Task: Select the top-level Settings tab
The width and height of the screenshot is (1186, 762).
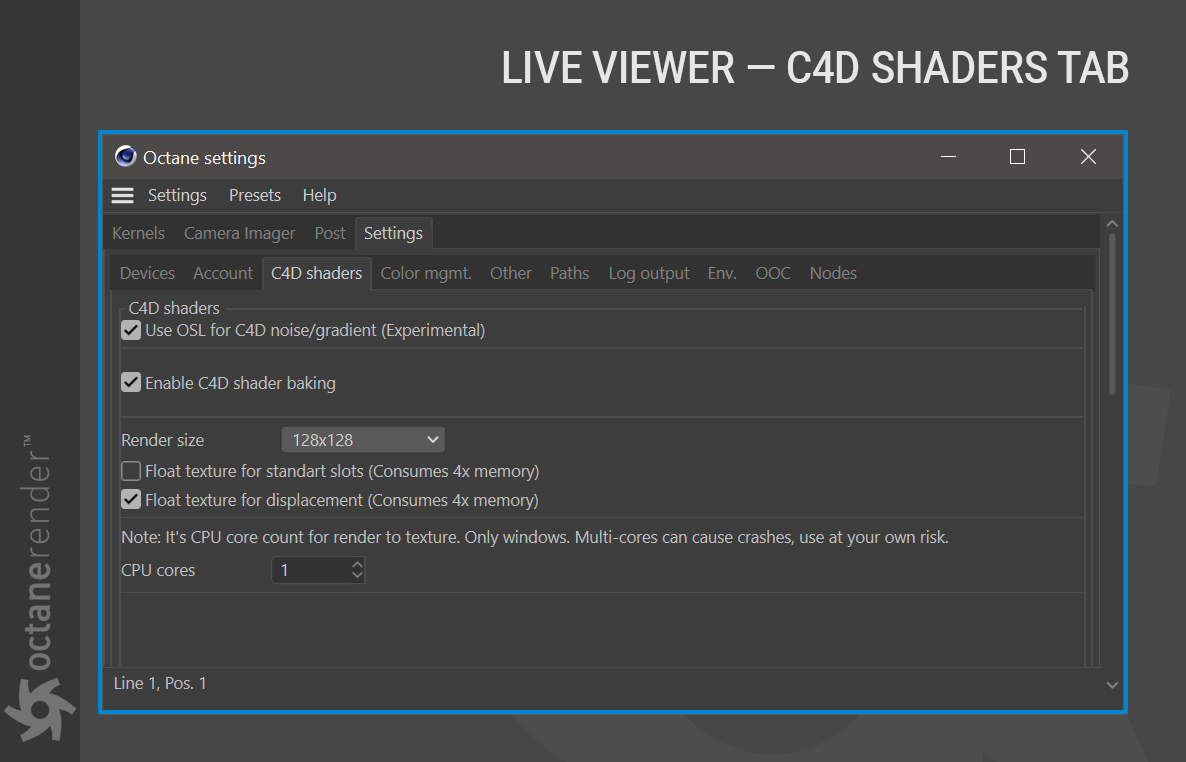Action: coord(393,233)
